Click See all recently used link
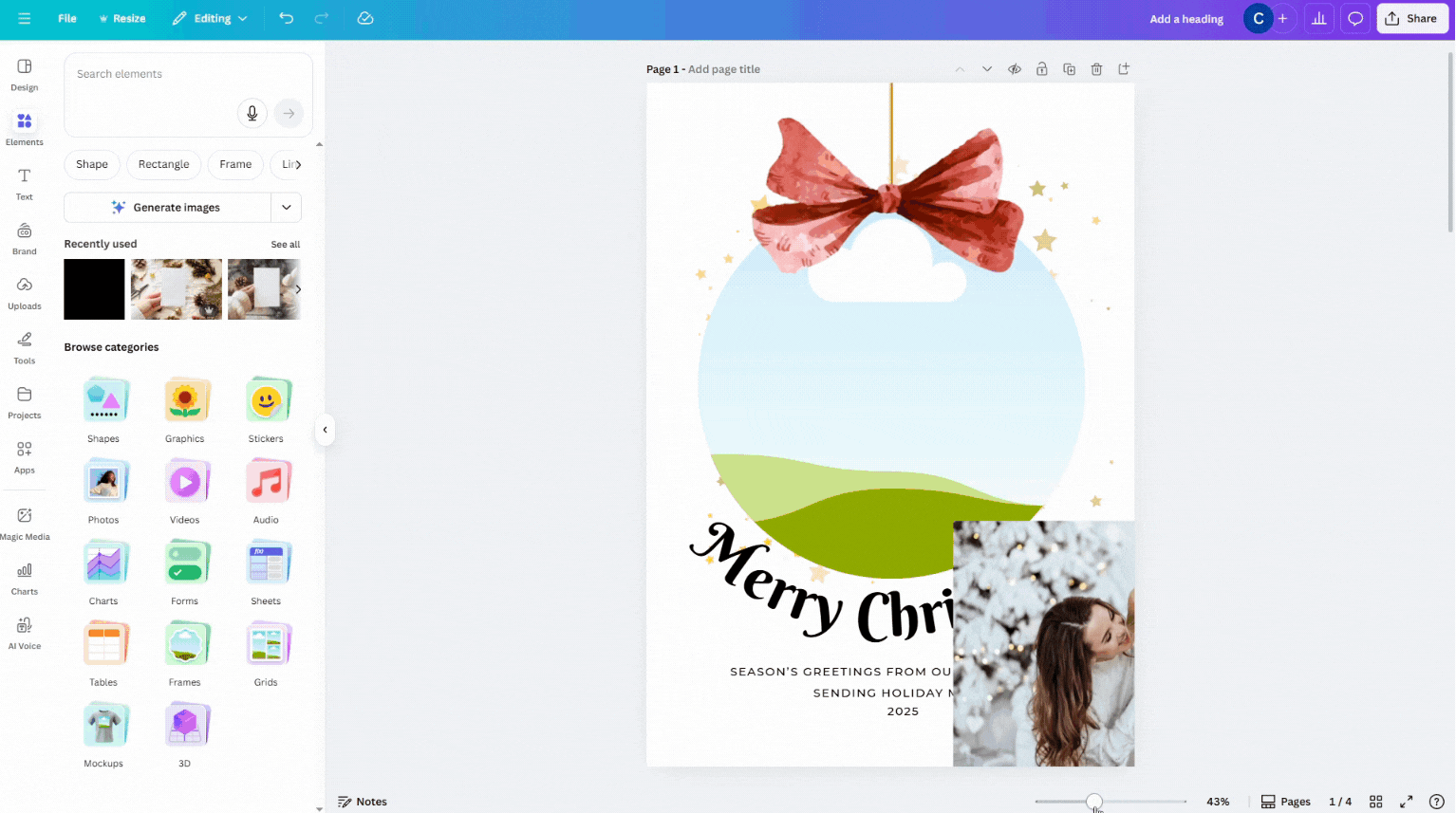Screen dimensions: 1456x813 285,245
